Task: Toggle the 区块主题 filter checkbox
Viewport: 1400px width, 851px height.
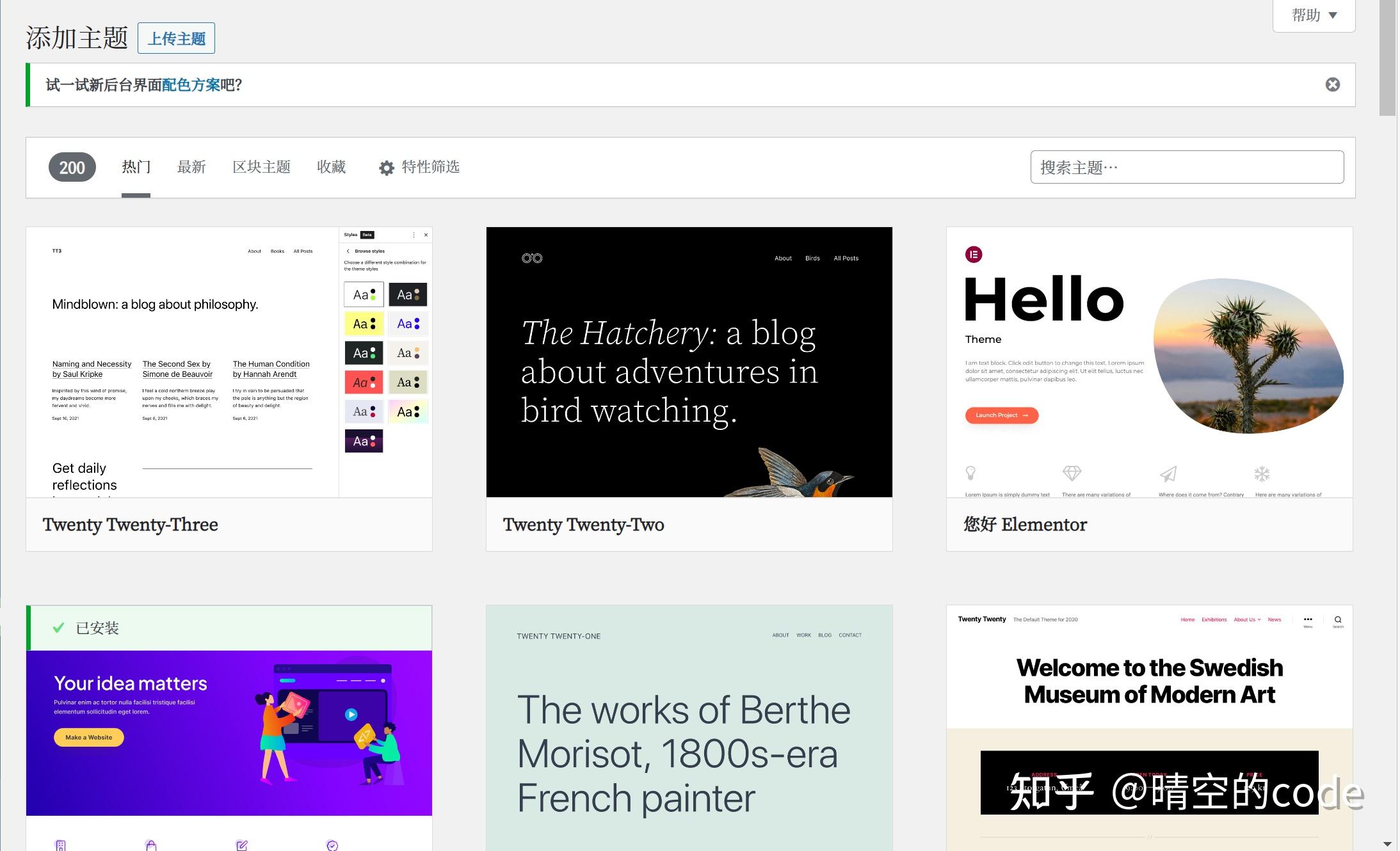Action: pos(262,167)
